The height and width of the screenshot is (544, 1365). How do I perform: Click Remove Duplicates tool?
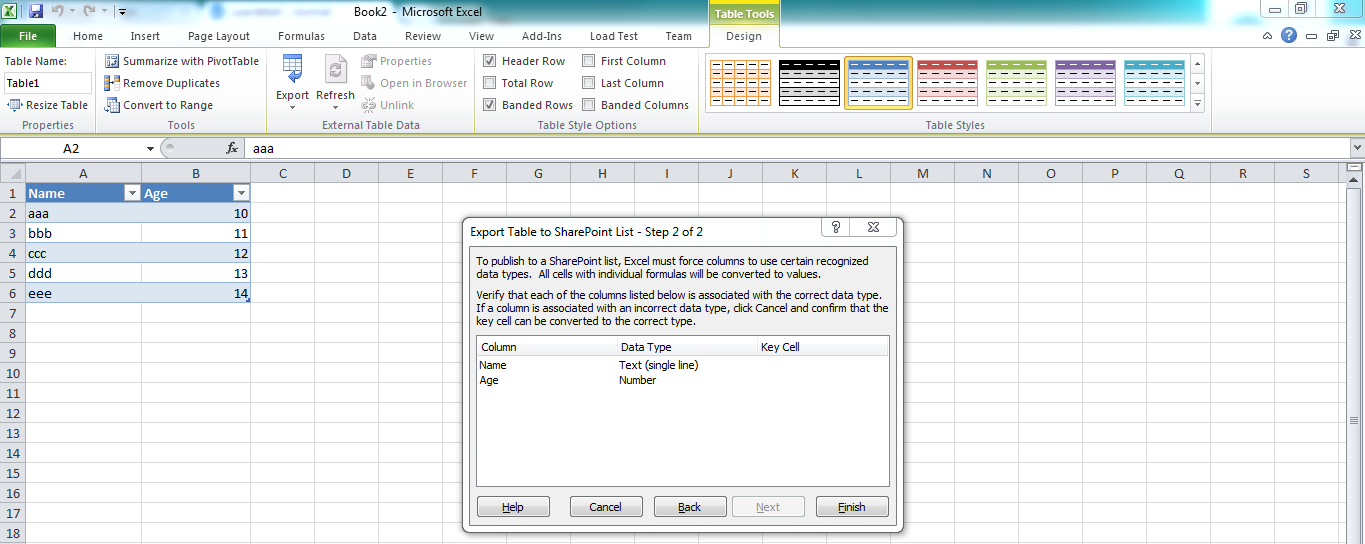(x=163, y=83)
